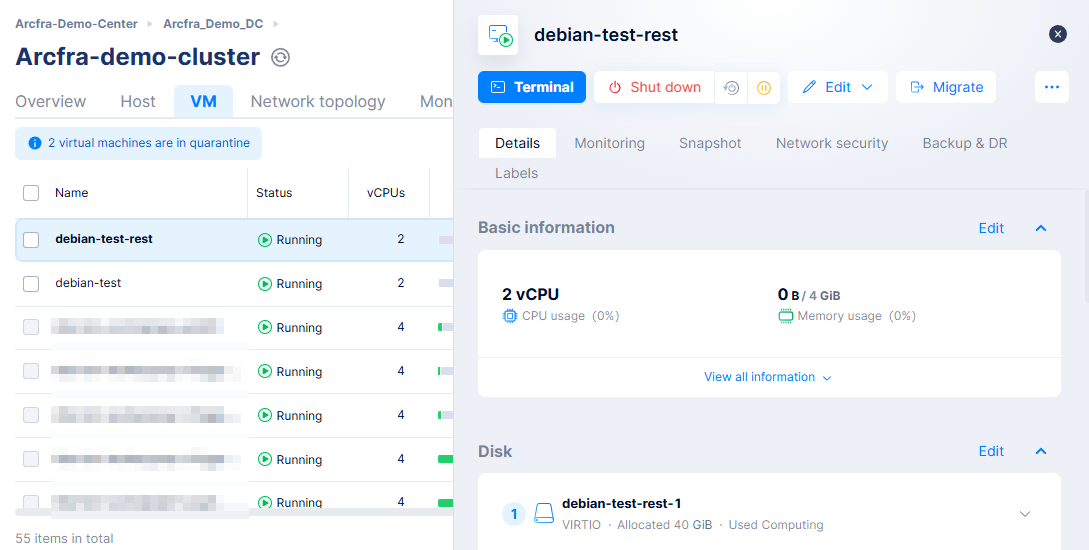Collapse the Basic information section
Viewport: 1089px width, 550px height.
click(1041, 228)
